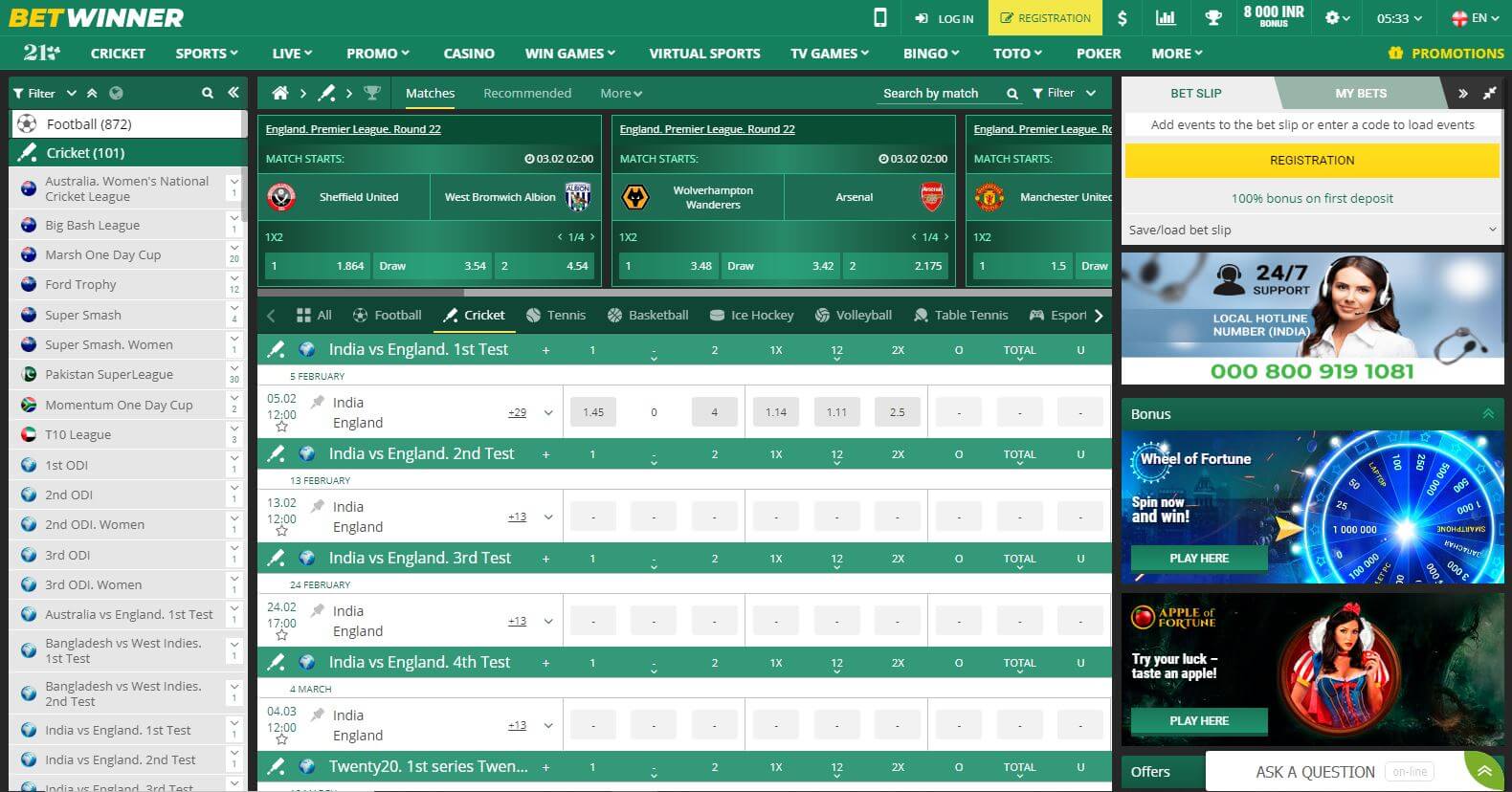The height and width of the screenshot is (792, 1512).
Task: Click the search icon next to Search by match
Action: pyautogui.click(x=1012, y=94)
